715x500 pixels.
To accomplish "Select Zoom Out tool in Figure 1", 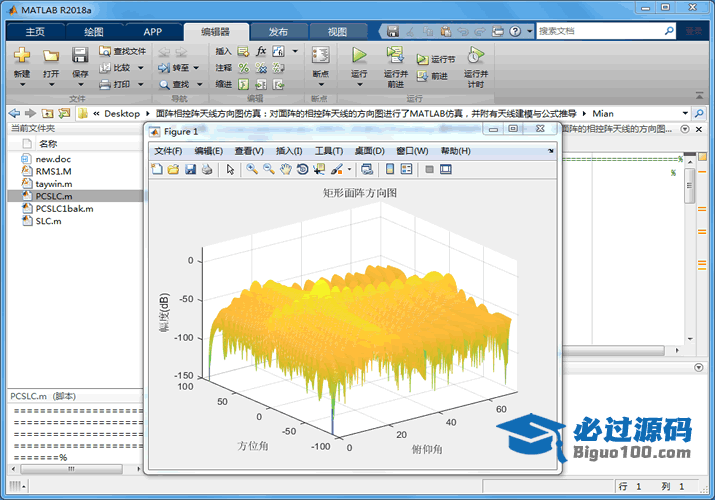I will coord(269,170).
